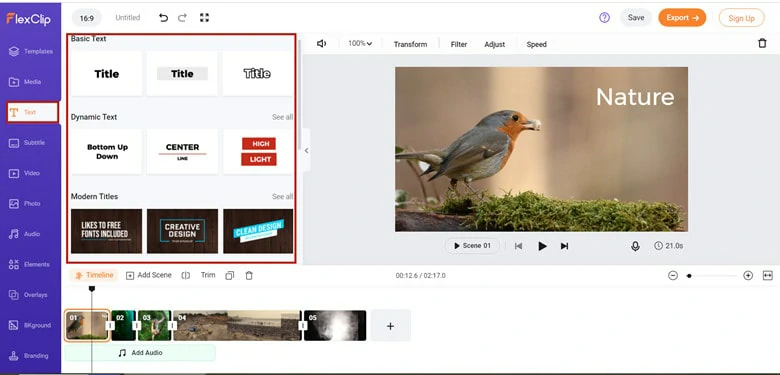Redo the last action

pos(183,18)
